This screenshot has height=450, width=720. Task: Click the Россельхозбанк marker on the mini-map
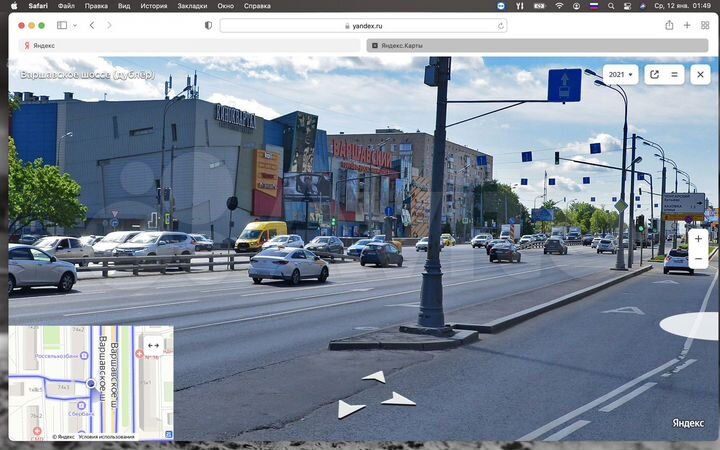84,355
